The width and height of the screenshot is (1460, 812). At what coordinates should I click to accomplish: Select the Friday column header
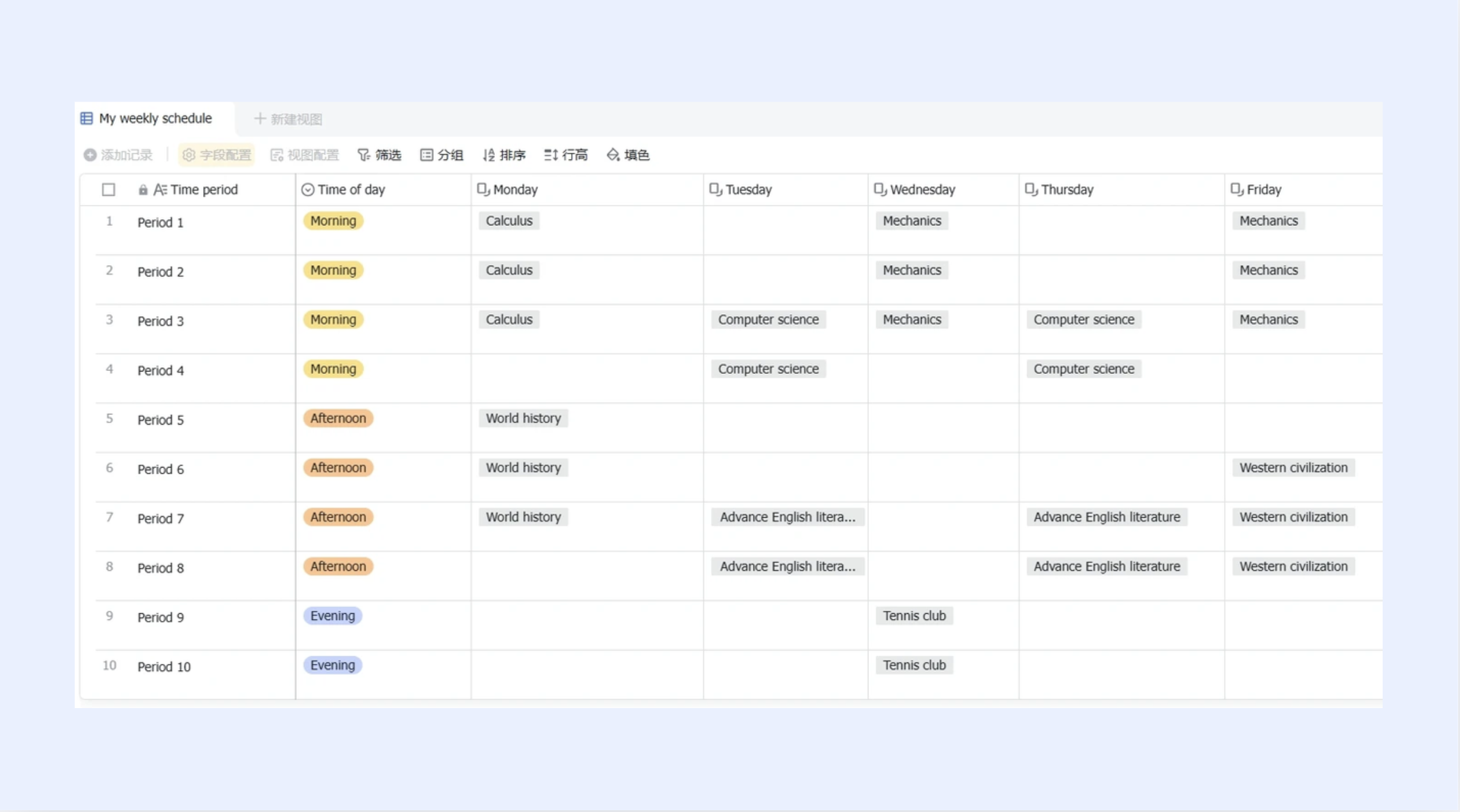[1303, 190]
